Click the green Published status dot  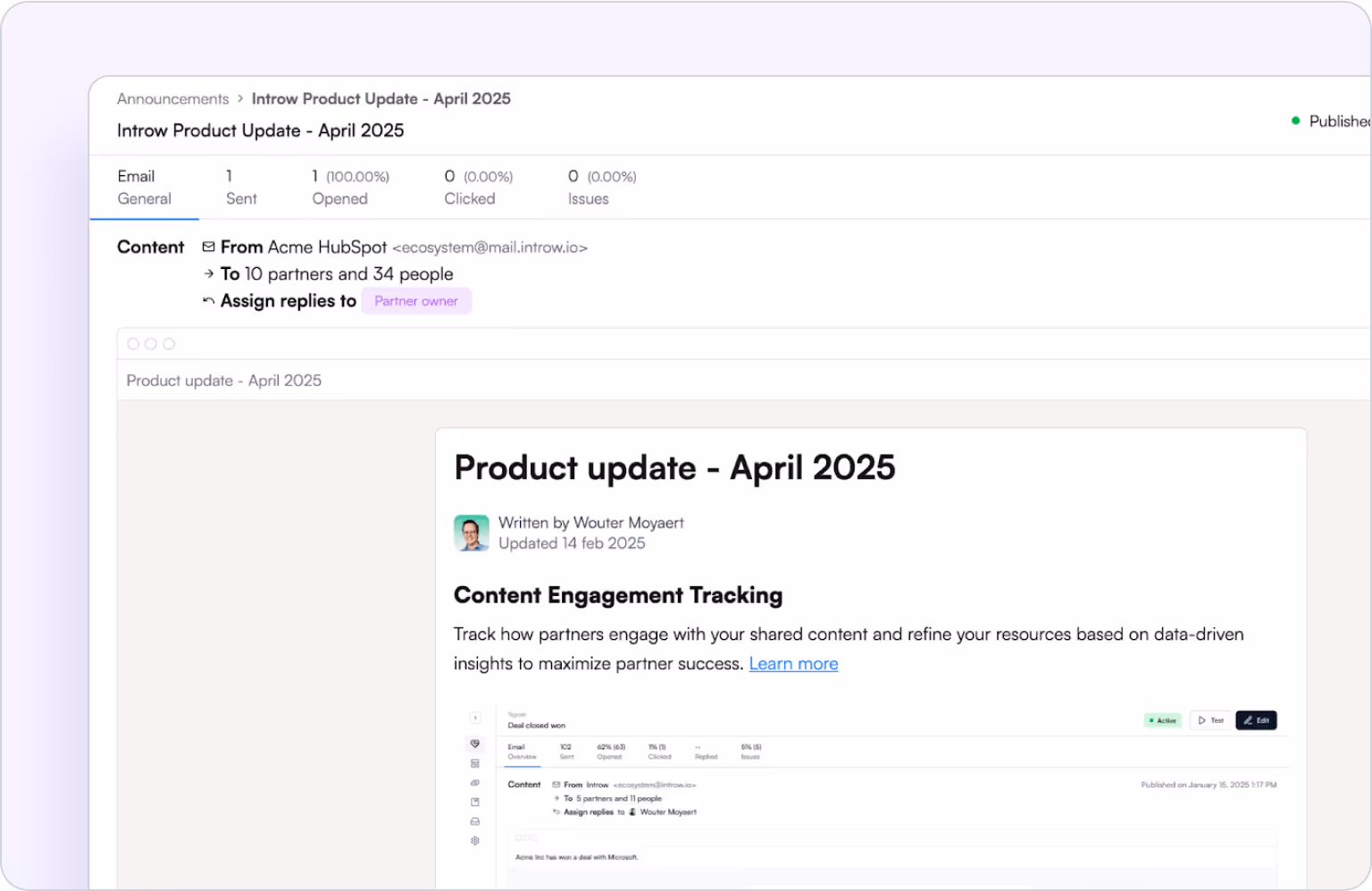click(x=1295, y=121)
